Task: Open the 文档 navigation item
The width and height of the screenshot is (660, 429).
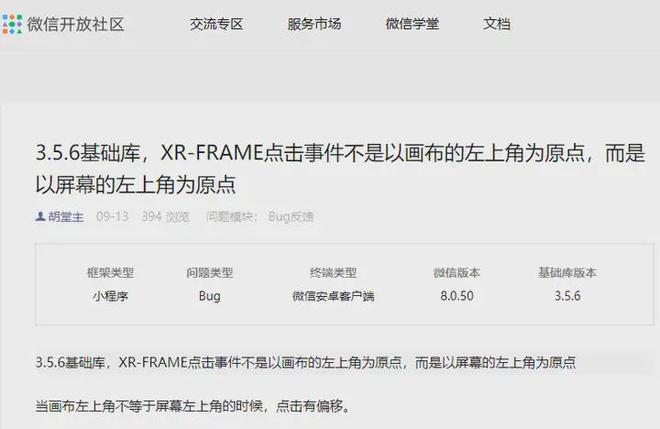Action: coord(497,24)
